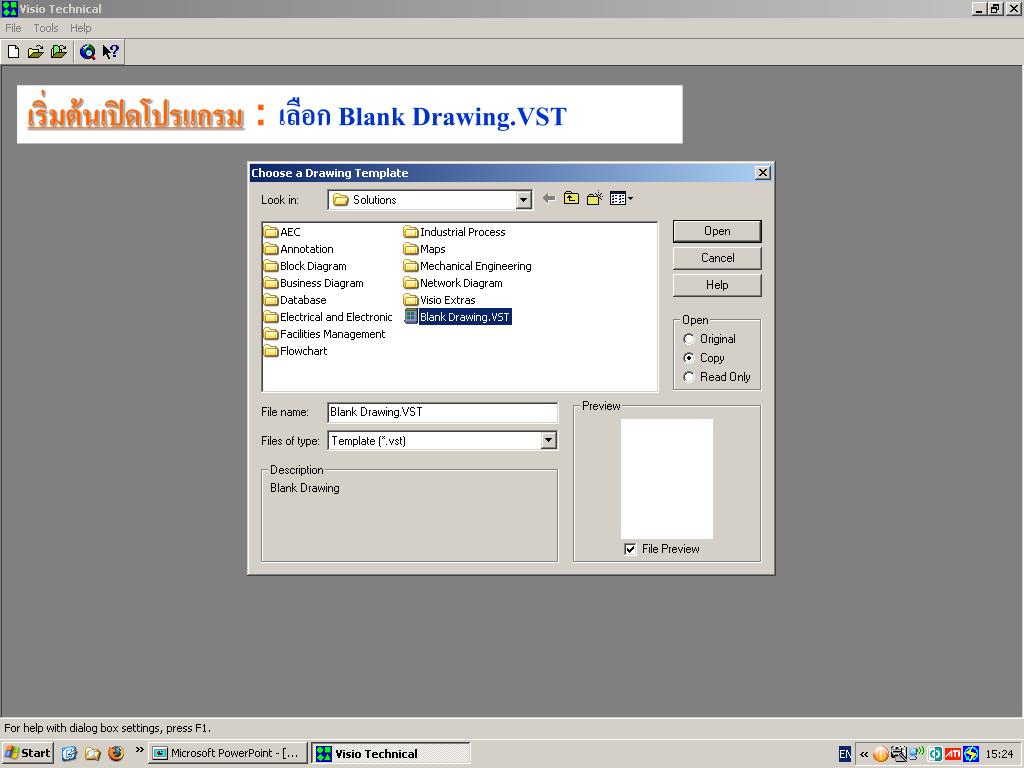Viewport: 1024px width, 768px height.
Task: Click the Up One Level folder icon
Action: click(x=571, y=199)
